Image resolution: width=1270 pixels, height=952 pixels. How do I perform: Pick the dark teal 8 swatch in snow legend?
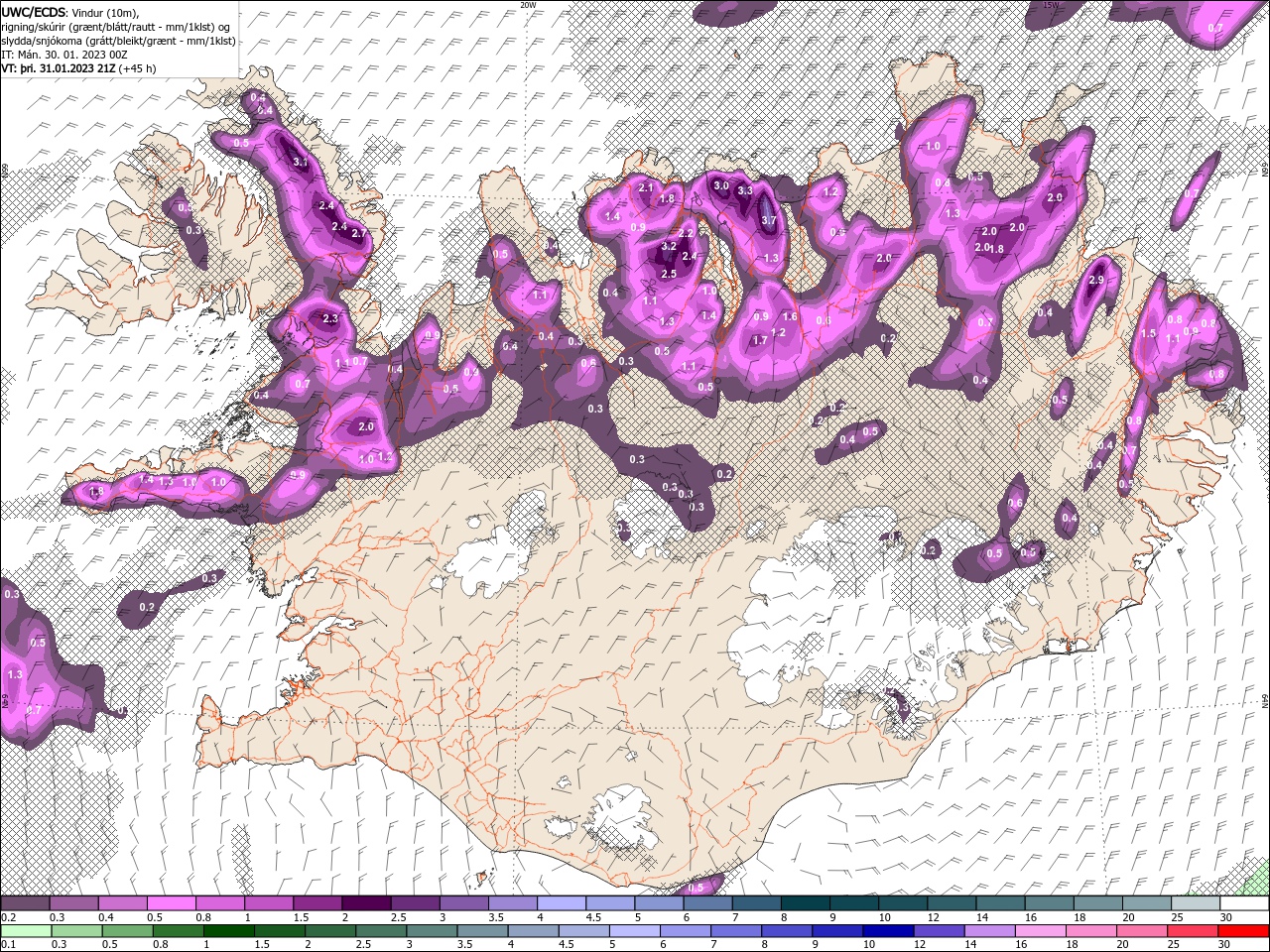click(x=806, y=902)
